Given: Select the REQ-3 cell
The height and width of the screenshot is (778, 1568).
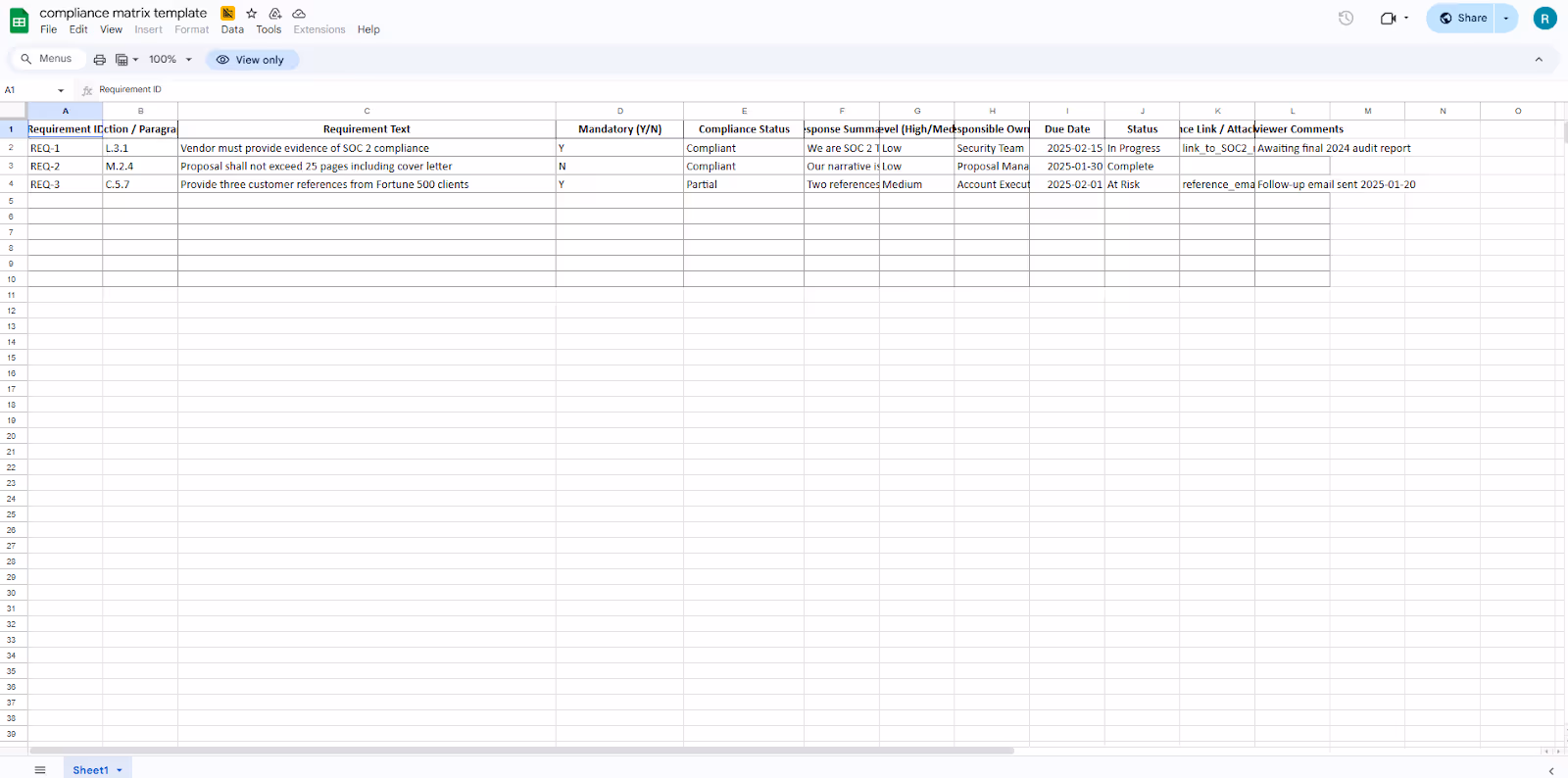Looking at the screenshot, I should pos(65,184).
